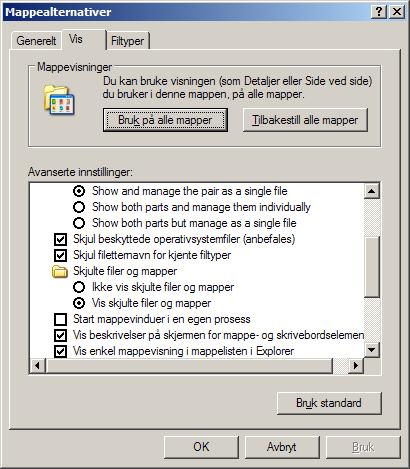The image size is (410, 469).
Task: Uncheck Skjul beskyttede operativsystemfiler checkbox
Action: [x=60, y=239]
